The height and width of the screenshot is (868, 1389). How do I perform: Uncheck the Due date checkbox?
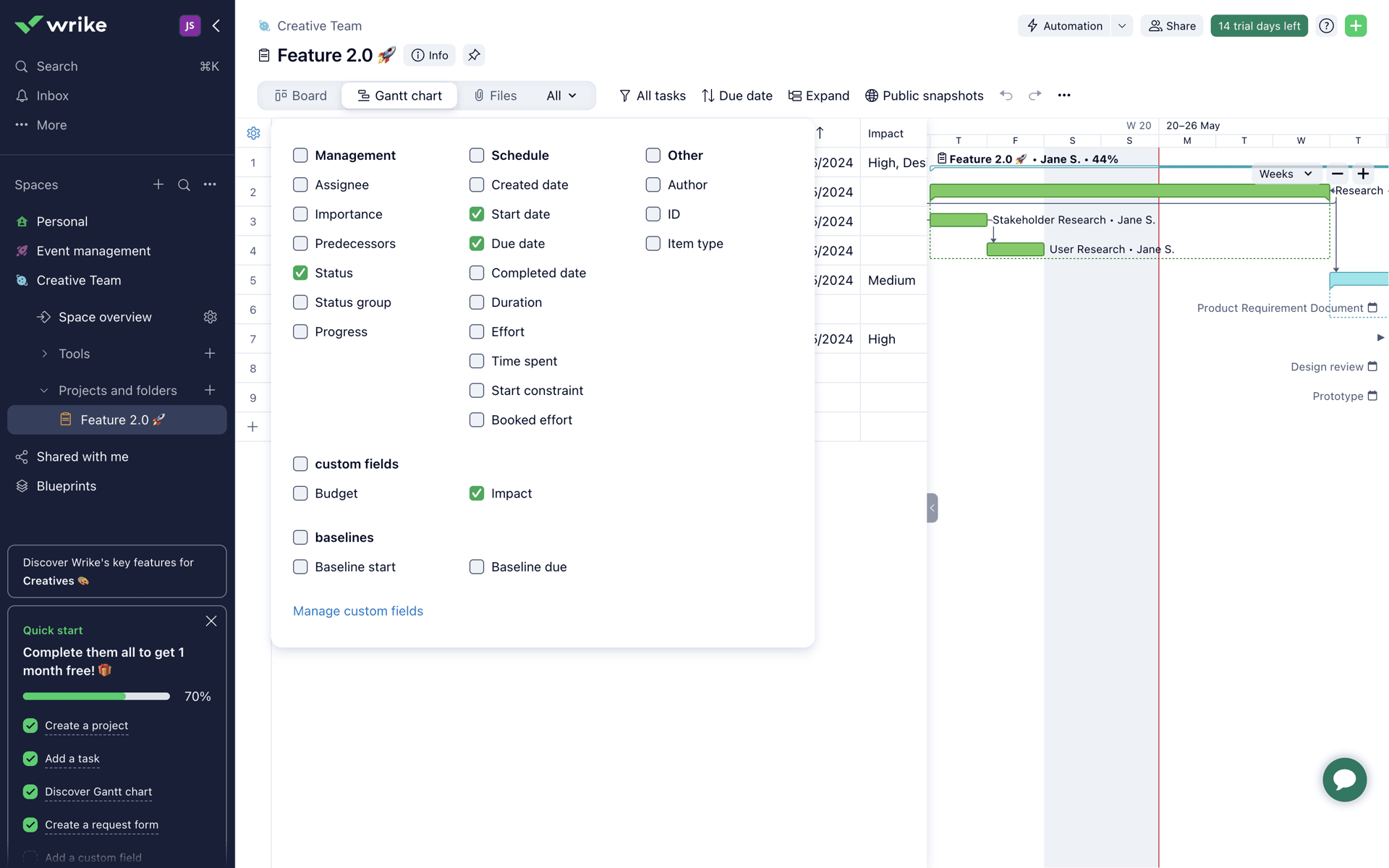477,244
